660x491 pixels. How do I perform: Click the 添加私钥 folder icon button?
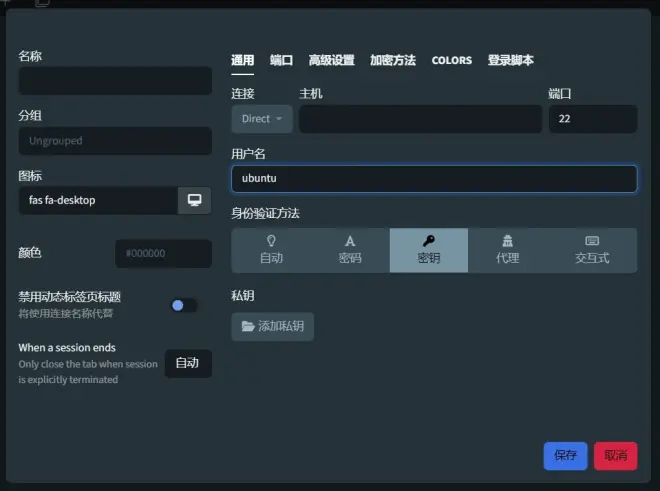[x=273, y=327]
